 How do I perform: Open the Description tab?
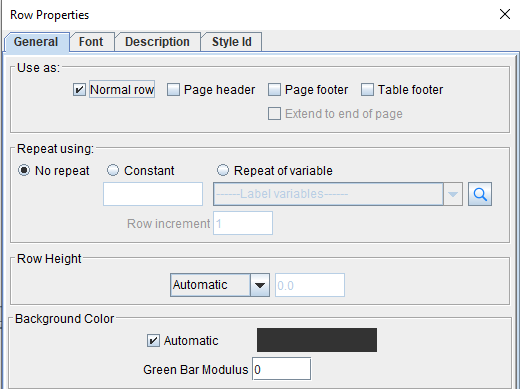click(157, 42)
